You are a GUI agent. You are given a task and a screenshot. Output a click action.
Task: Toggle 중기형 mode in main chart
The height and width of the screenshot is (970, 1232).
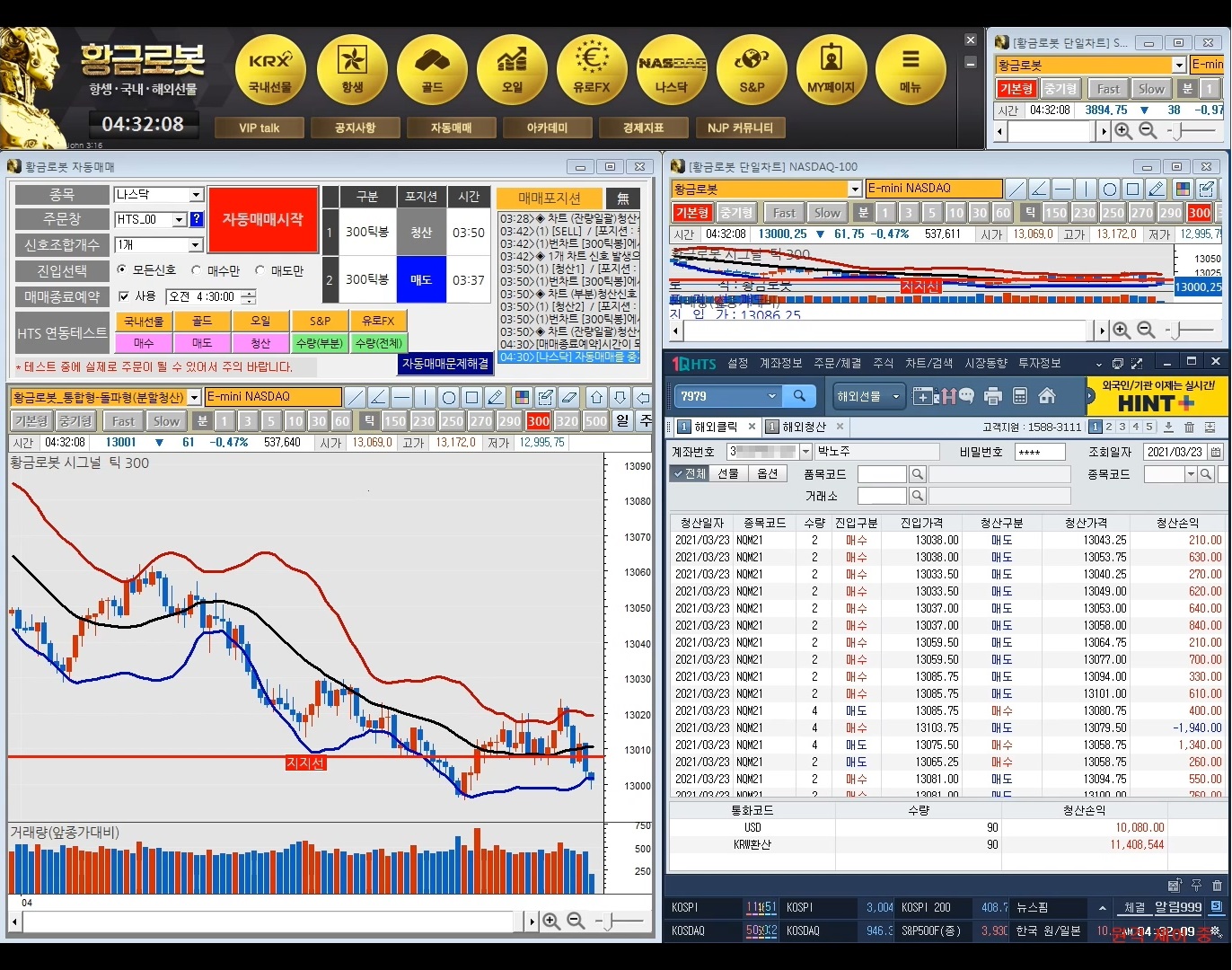[x=75, y=420]
